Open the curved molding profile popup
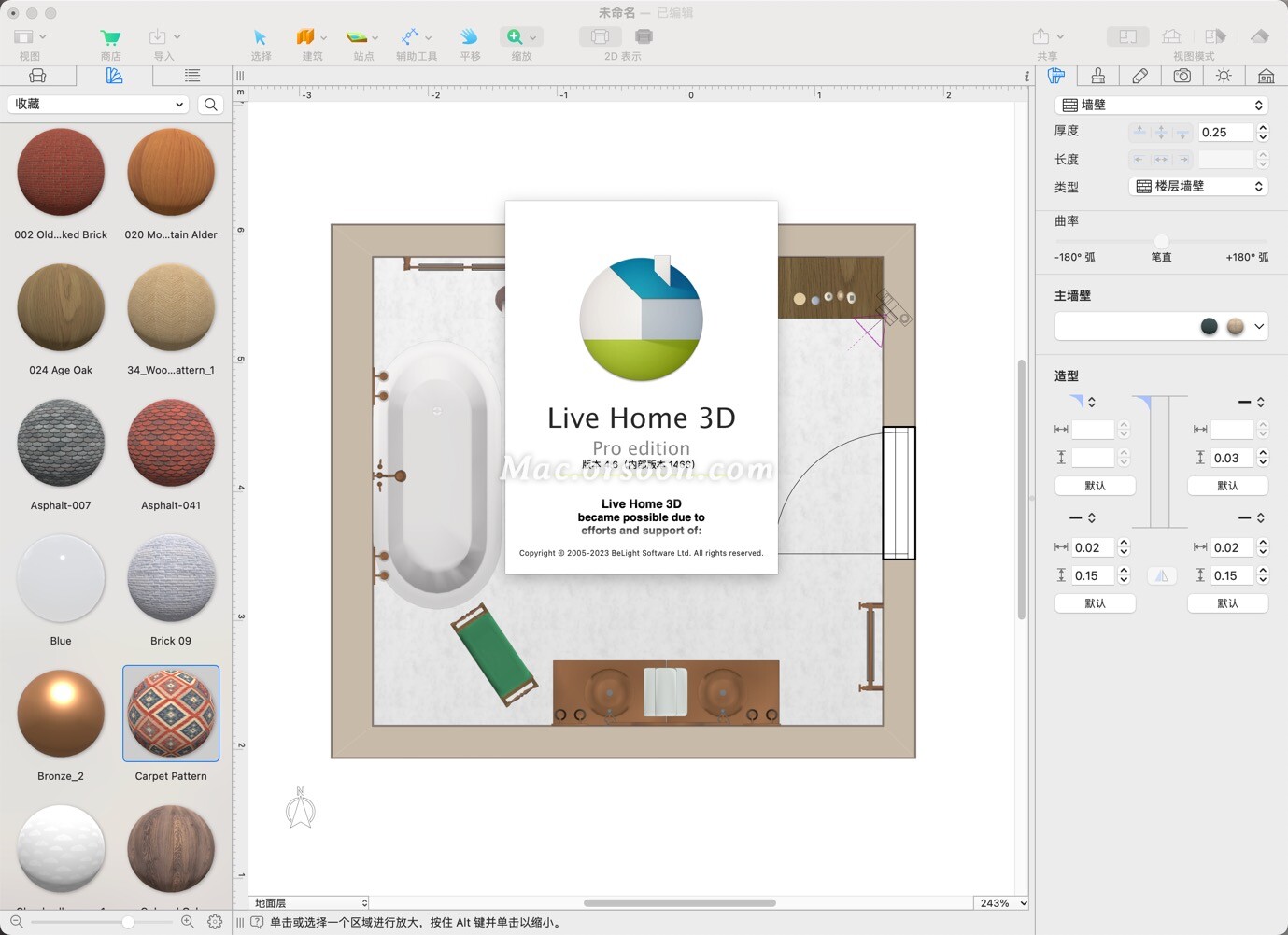 click(1082, 402)
